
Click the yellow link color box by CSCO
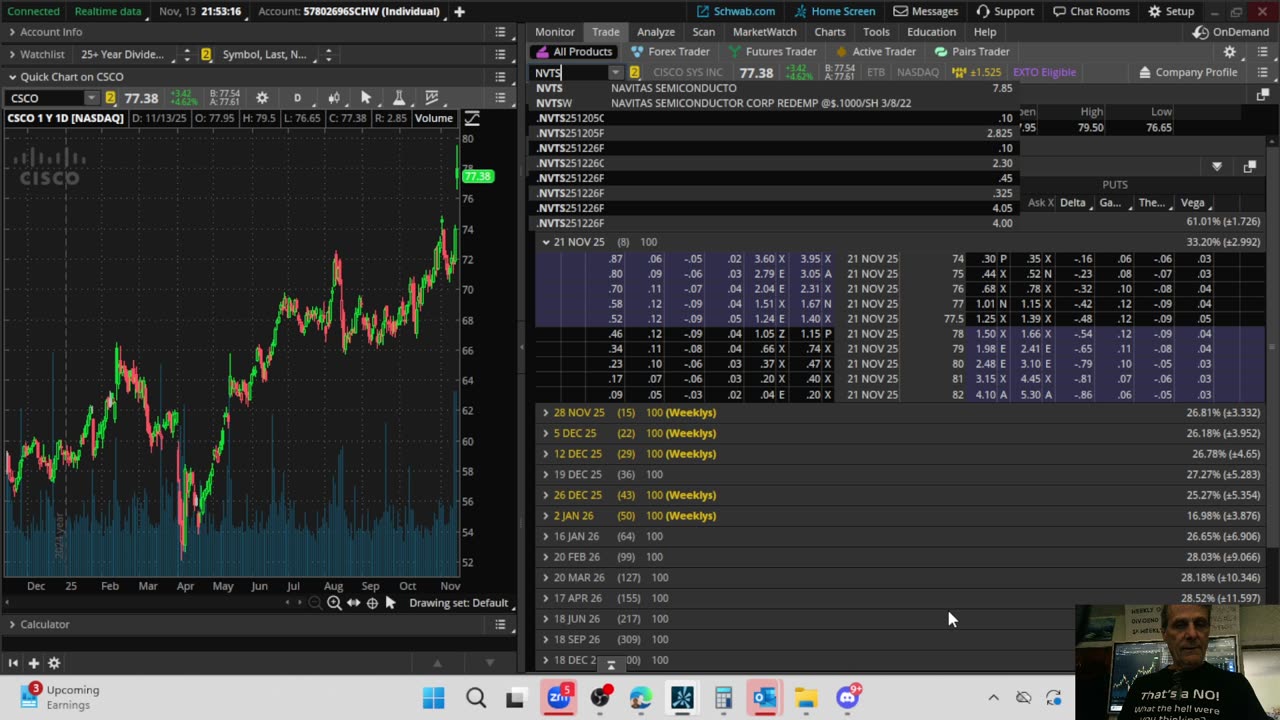(x=110, y=98)
